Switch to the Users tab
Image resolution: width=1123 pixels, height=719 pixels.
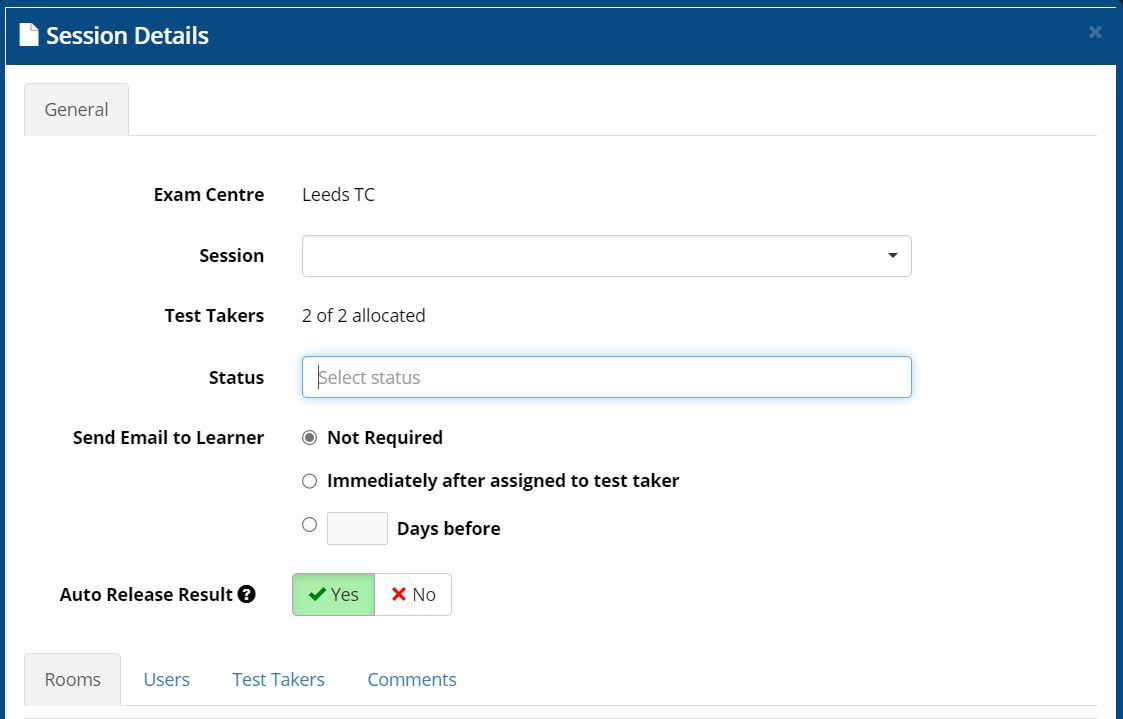coord(166,679)
